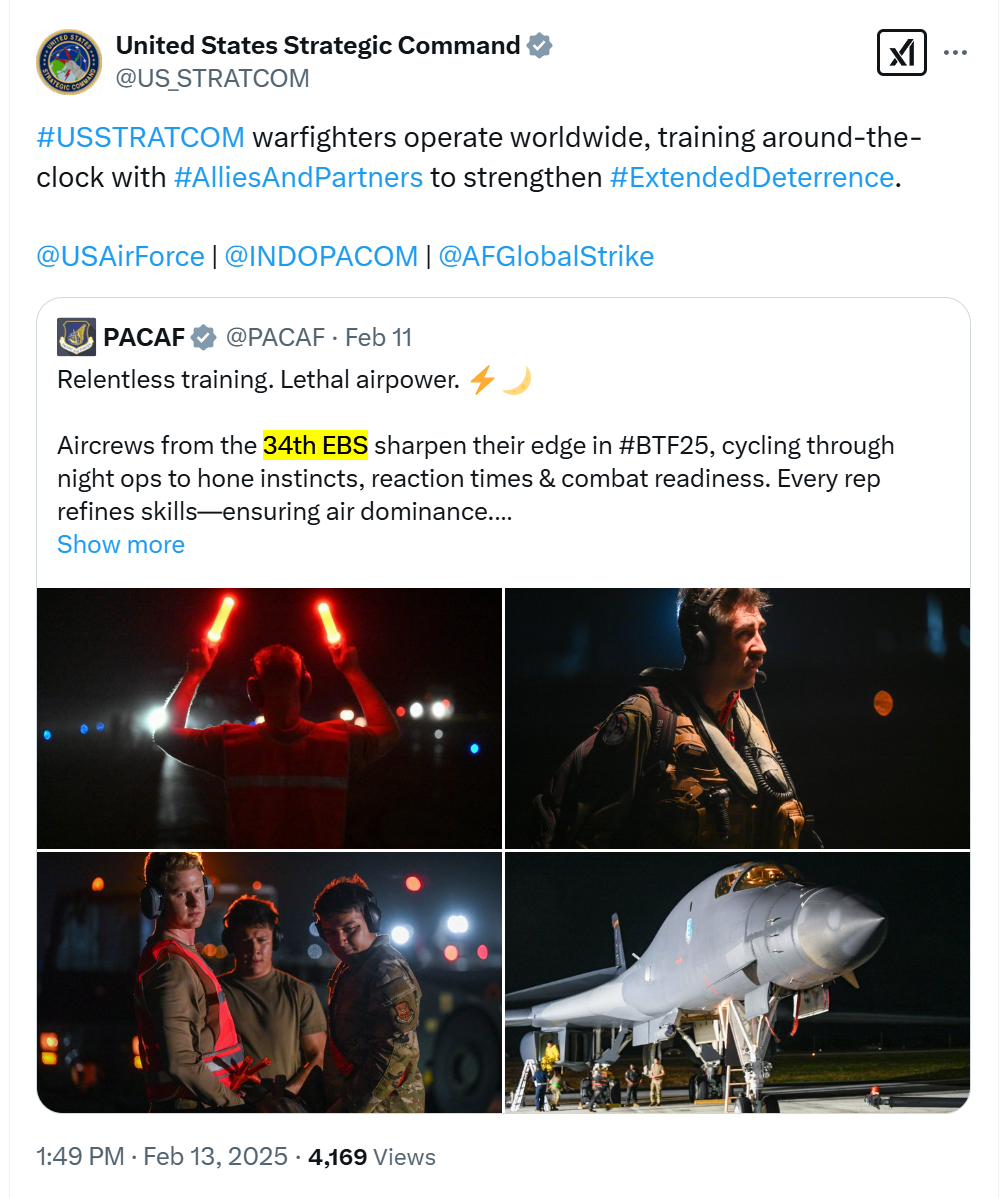The height and width of the screenshot is (1198, 1005).
Task: Expand quoted post with Show more
Action: [121, 545]
